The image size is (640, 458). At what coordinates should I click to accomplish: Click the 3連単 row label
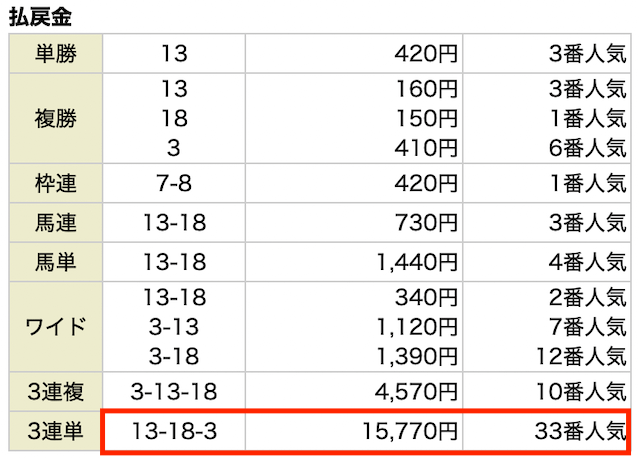tap(56, 431)
